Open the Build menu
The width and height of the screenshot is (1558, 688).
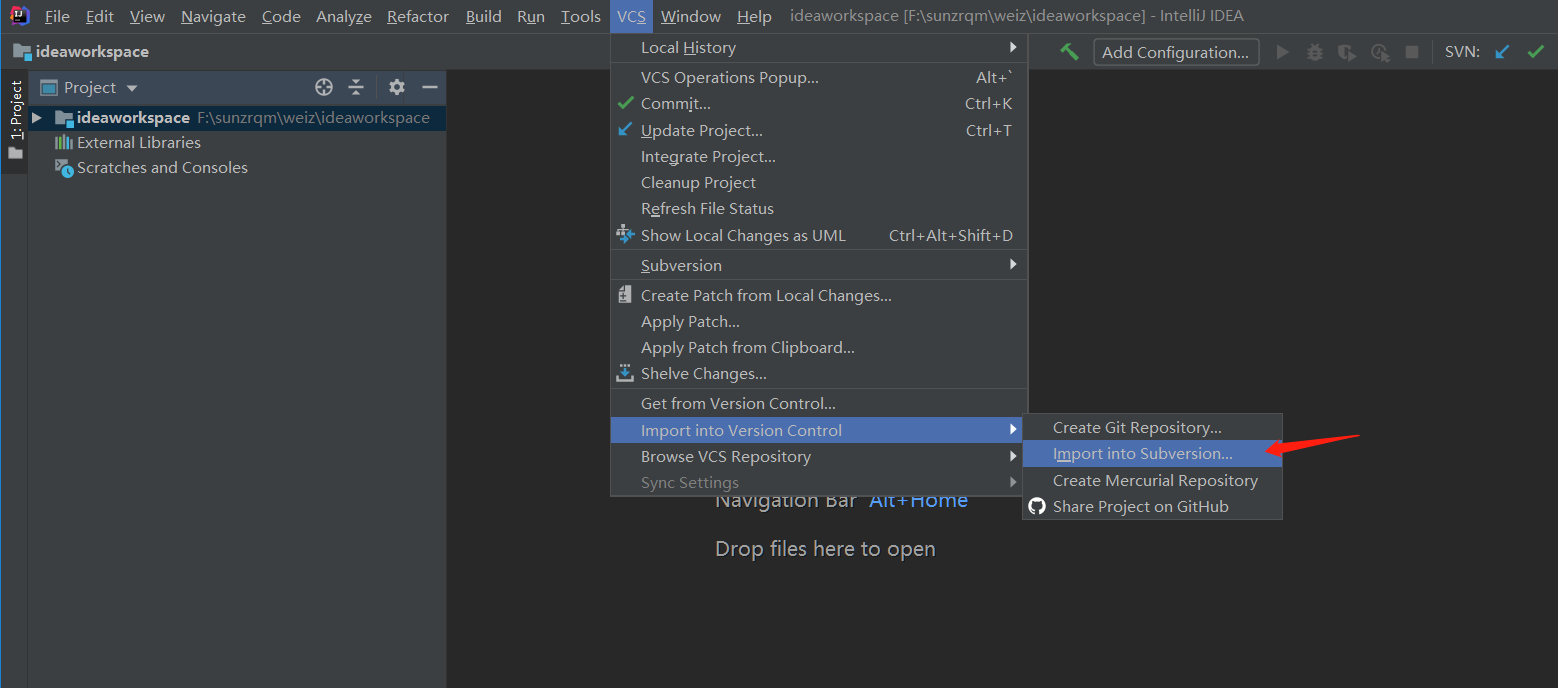(x=484, y=16)
